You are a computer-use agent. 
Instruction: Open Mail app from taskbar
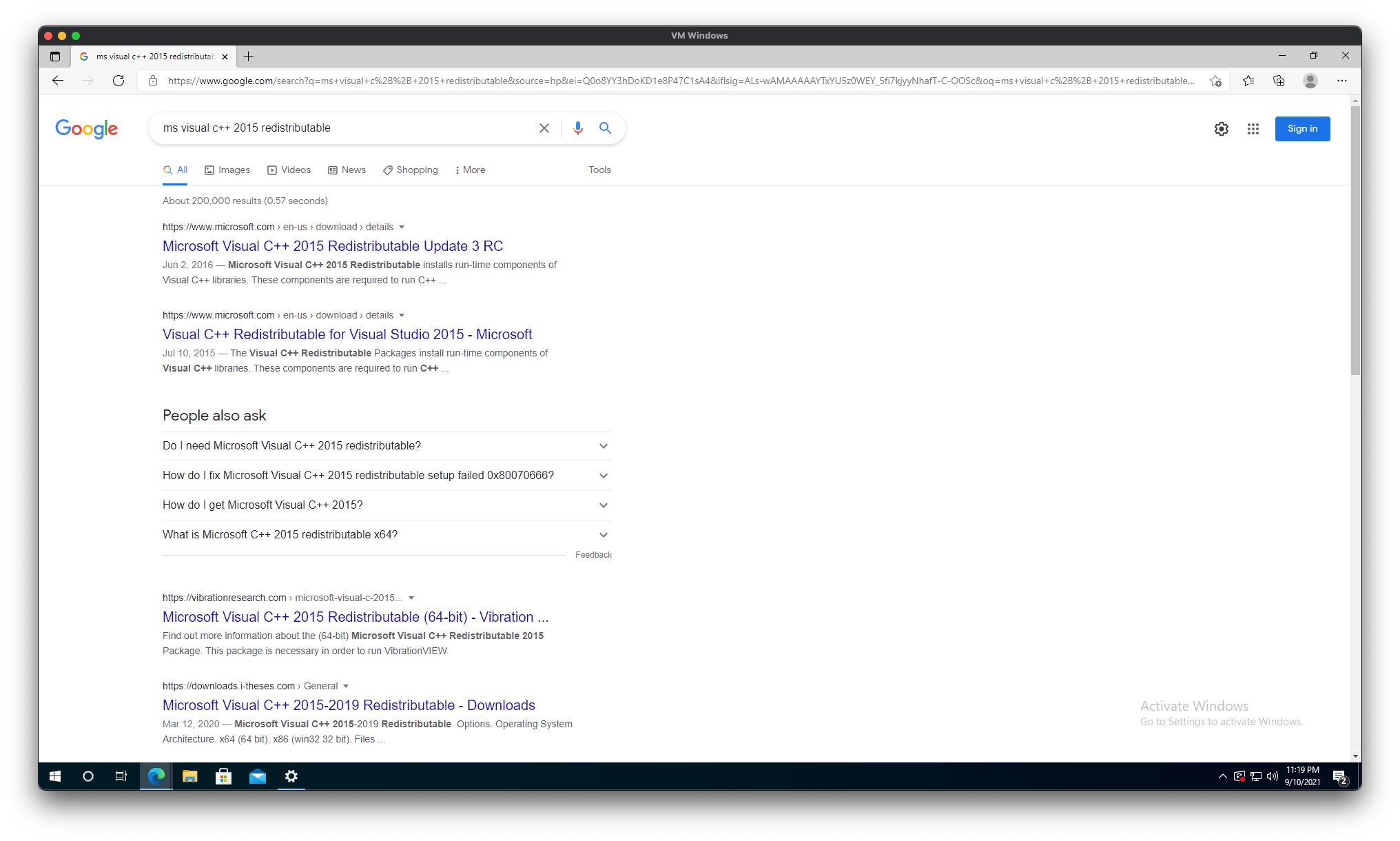tap(258, 776)
